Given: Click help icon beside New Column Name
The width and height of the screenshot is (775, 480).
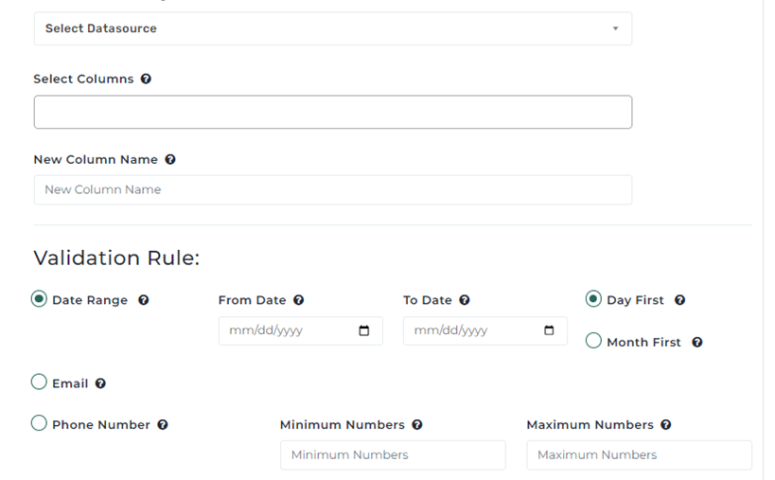Looking at the screenshot, I should tap(170, 159).
